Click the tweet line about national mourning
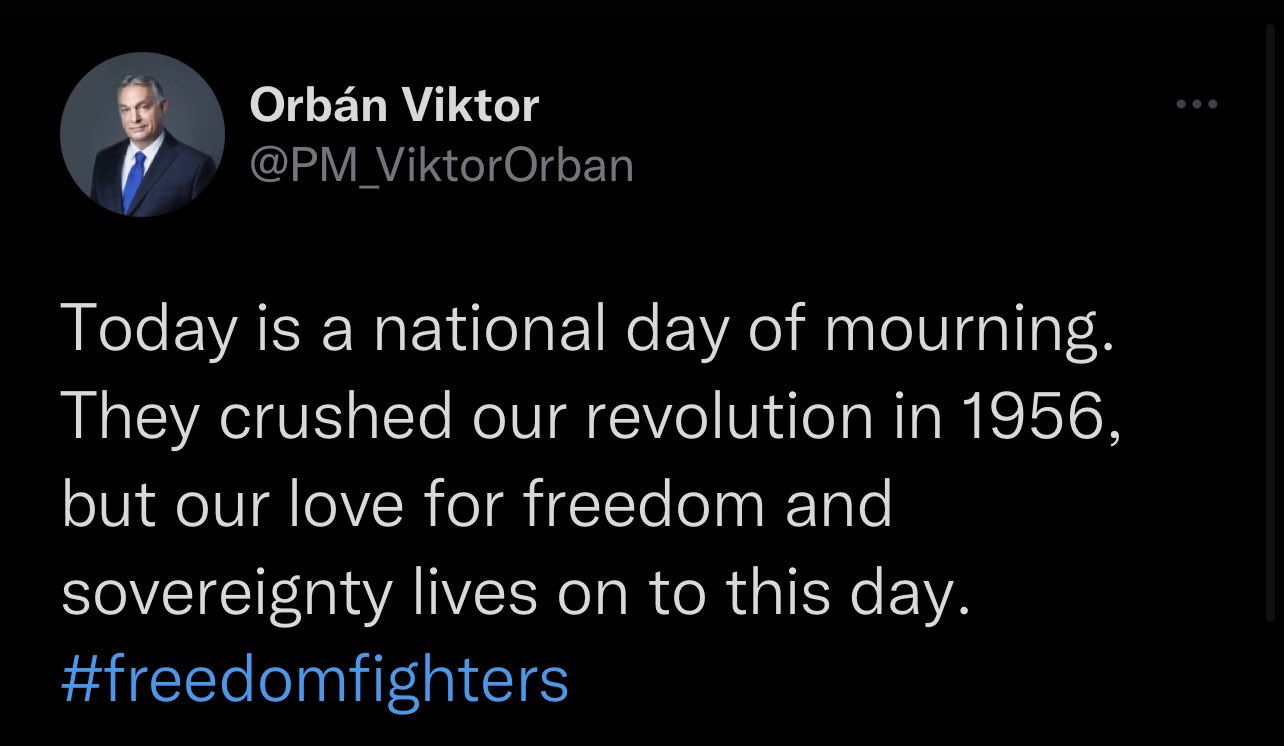 [586, 328]
